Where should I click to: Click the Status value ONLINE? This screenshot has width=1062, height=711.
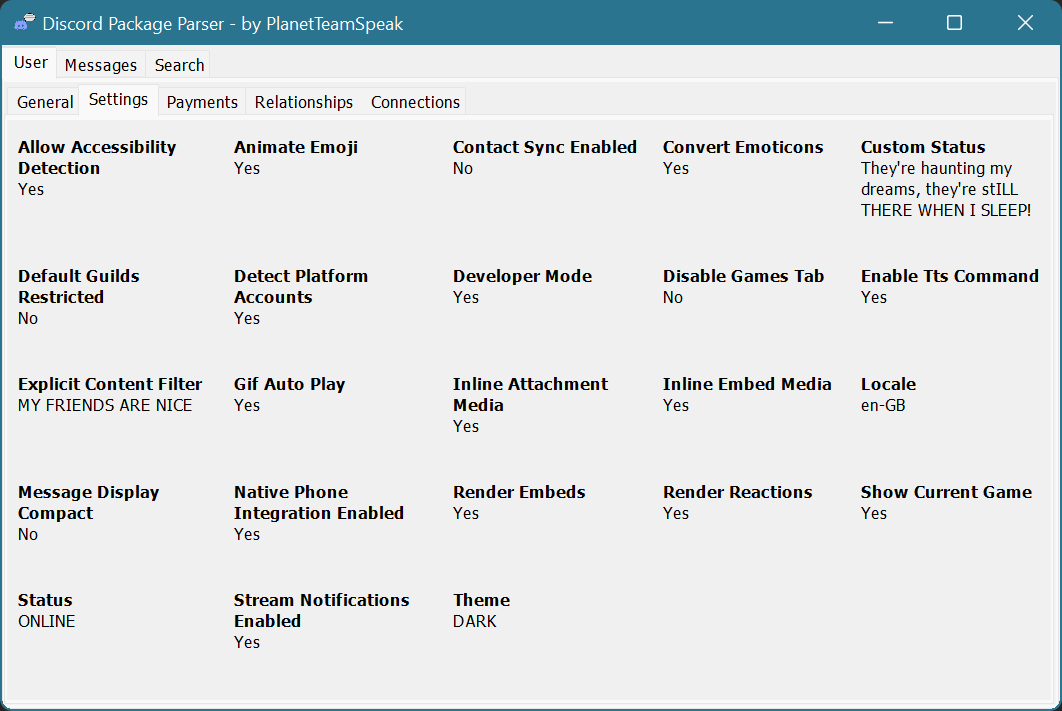point(46,621)
